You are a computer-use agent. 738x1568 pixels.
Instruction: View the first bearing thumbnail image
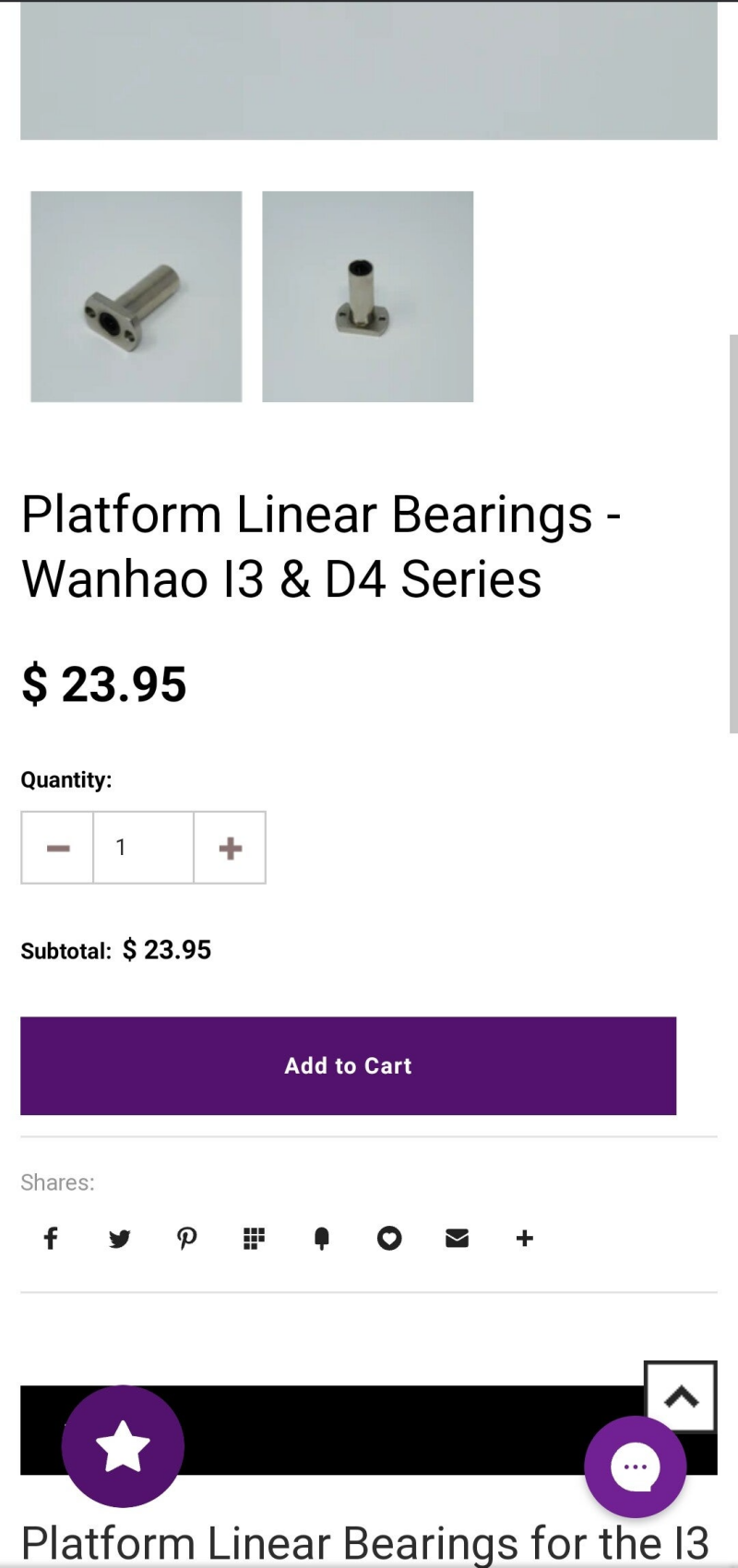pos(137,296)
